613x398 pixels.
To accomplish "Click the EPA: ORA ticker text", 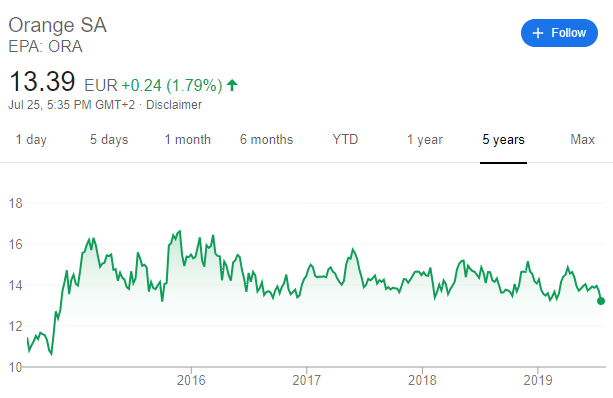I will pyautogui.click(x=45, y=47).
